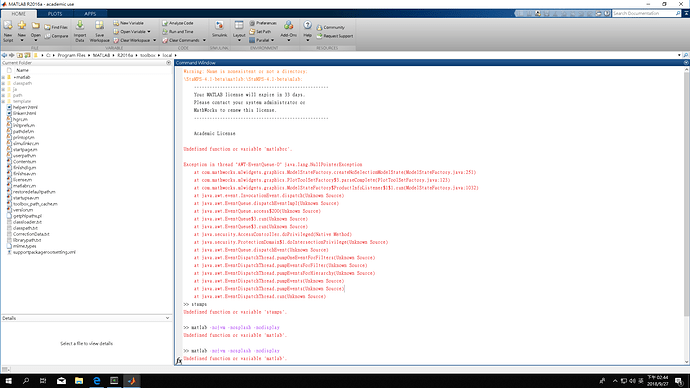Click the Import Data icon
The width and height of the screenshot is (690, 388).
pyautogui.click(x=80, y=26)
